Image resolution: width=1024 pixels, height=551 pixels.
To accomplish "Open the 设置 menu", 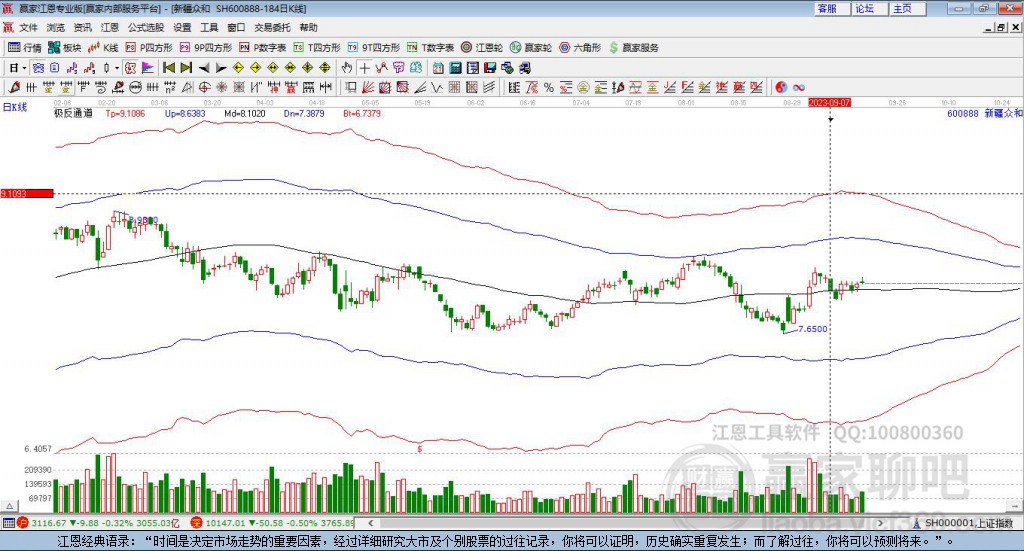I will pos(182,27).
